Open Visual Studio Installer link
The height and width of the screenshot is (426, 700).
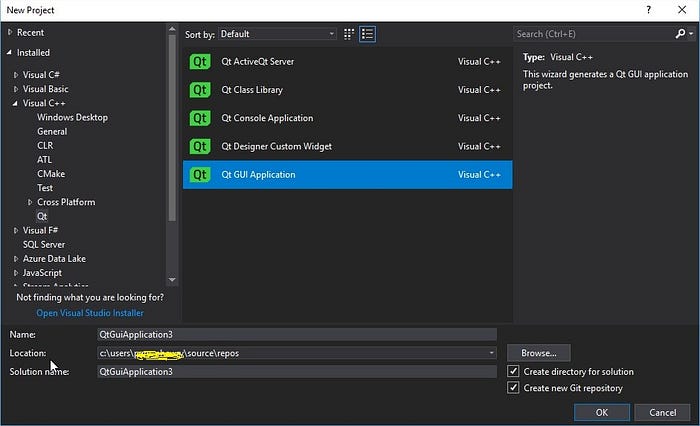click(90, 313)
